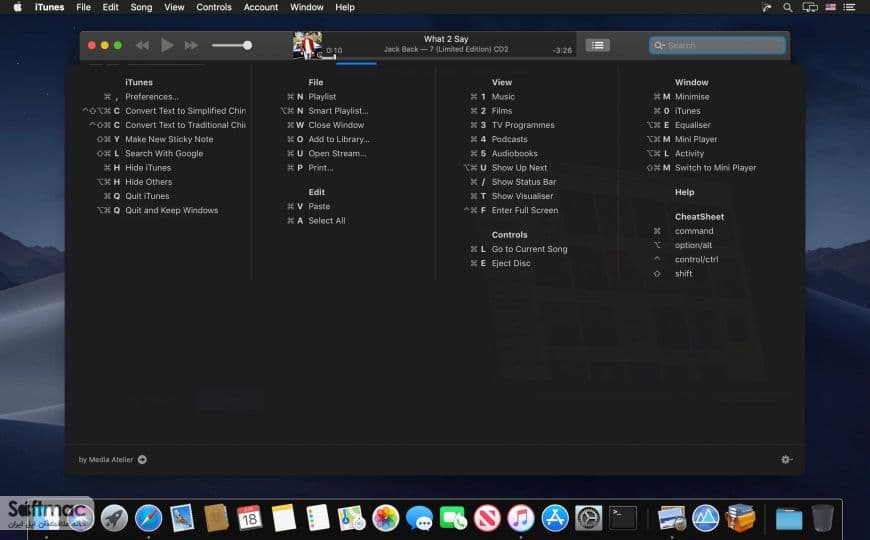This screenshot has height=540, width=870.
Task: Select Podcasts under View
Action: pyautogui.click(x=509, y=139)
